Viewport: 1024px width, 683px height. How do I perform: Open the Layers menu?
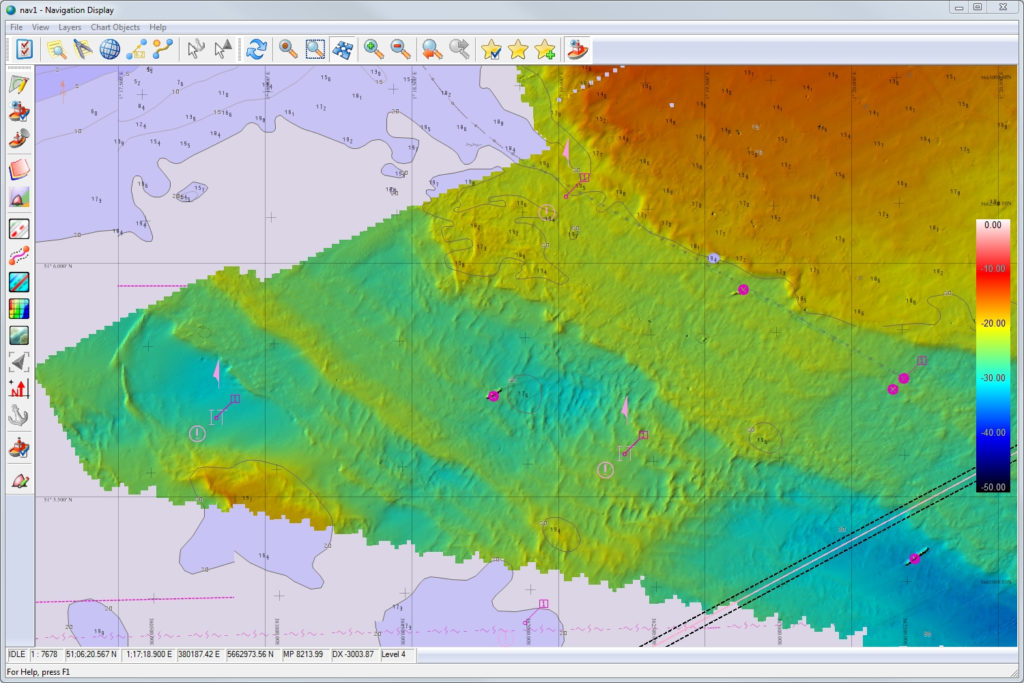(68, 27)
